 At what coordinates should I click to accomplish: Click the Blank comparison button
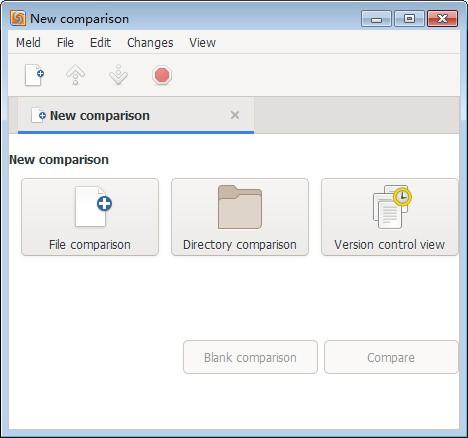(x=250, y=357)
